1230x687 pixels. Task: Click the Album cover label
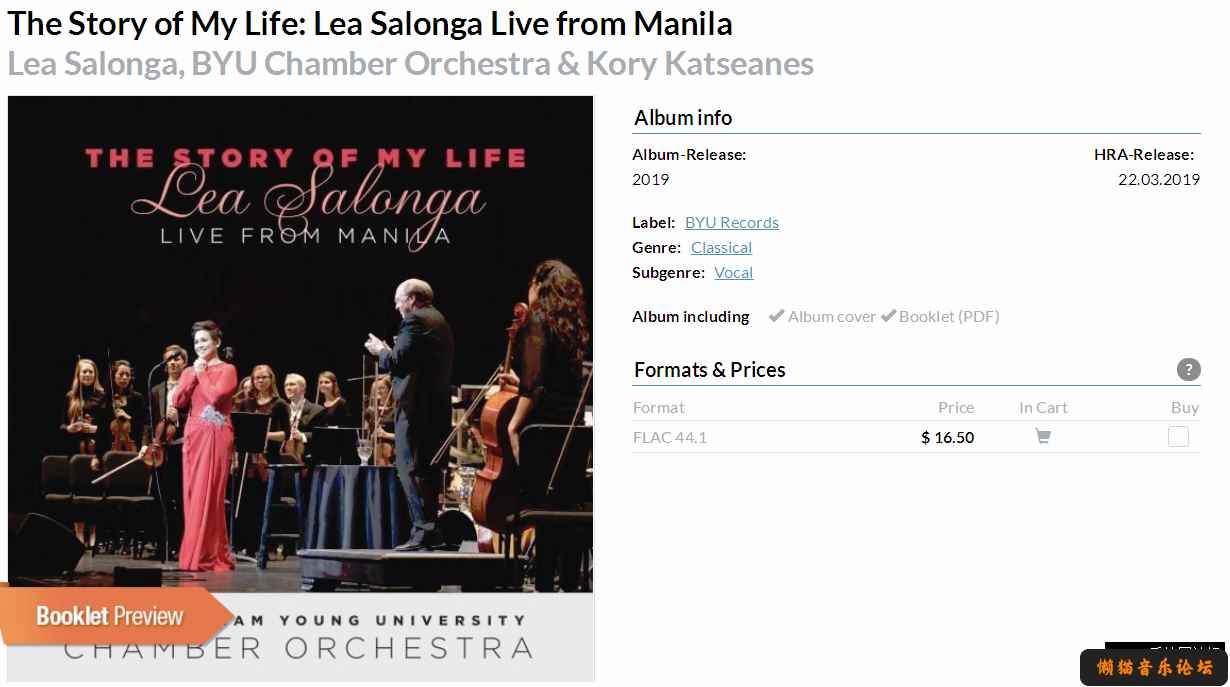pyautogui.click(x=832, y=316)
